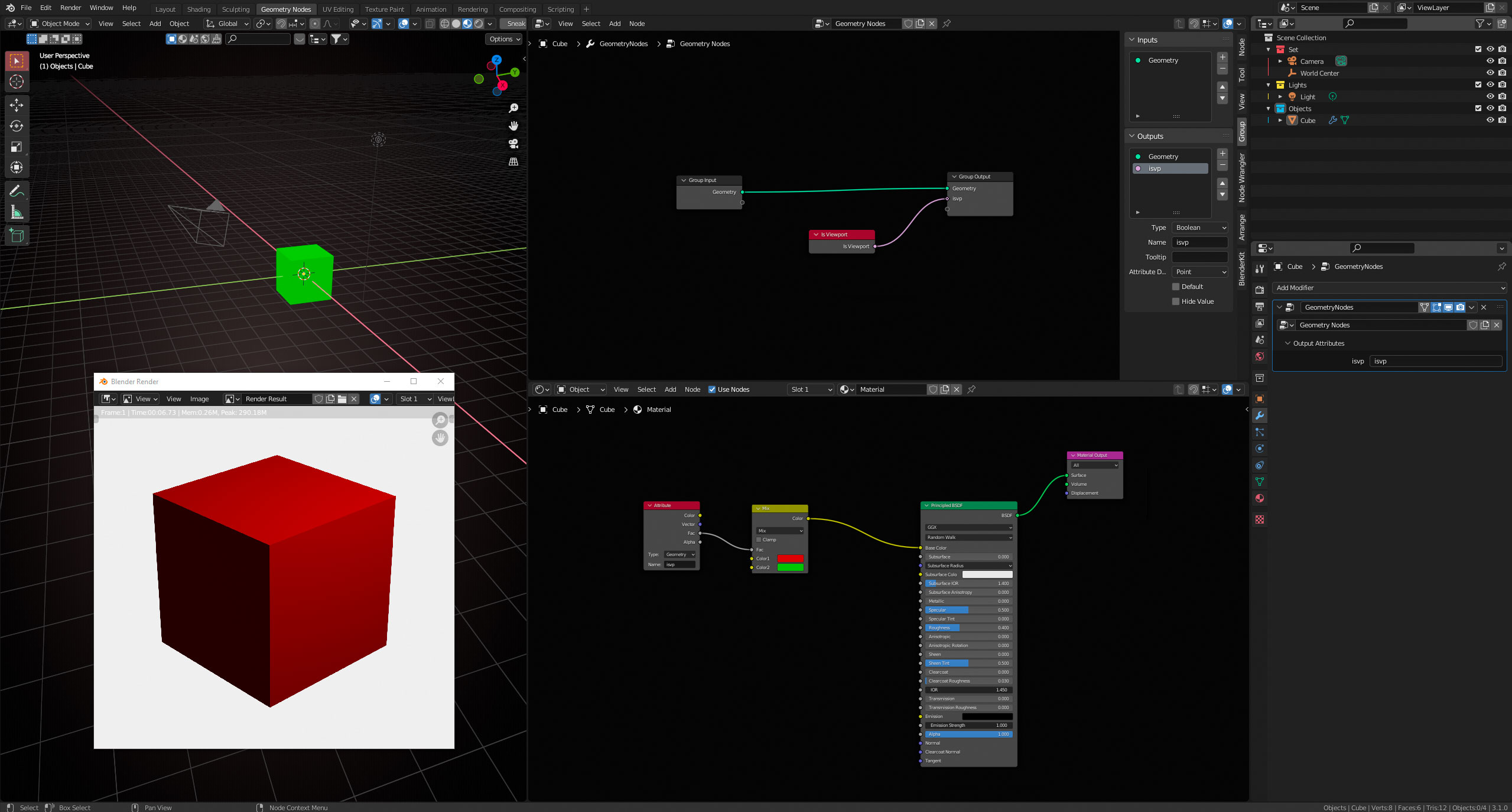Select the Transform tool

17,167
